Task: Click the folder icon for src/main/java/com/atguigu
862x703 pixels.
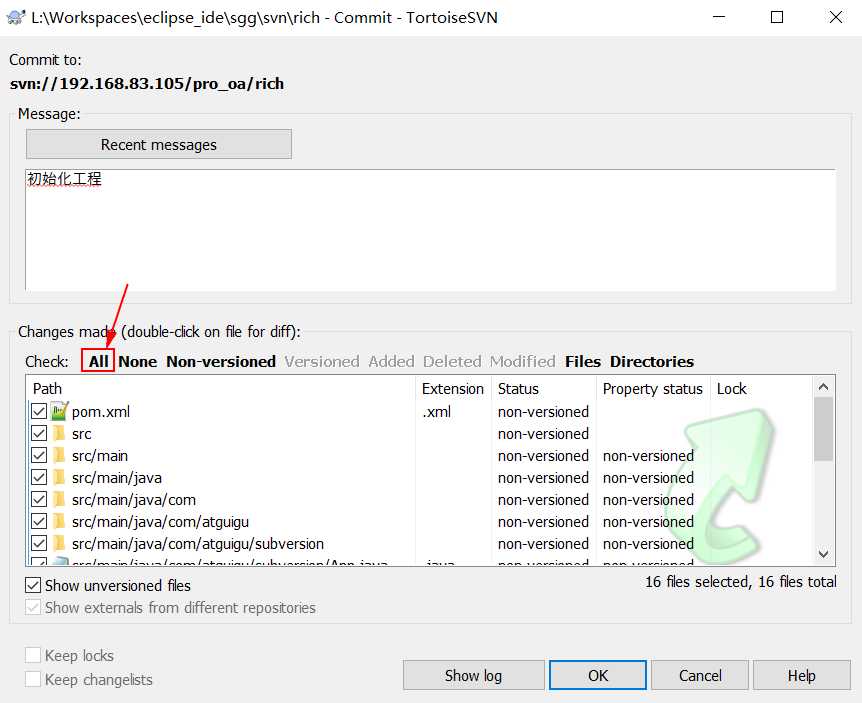Action: [59, 522]
